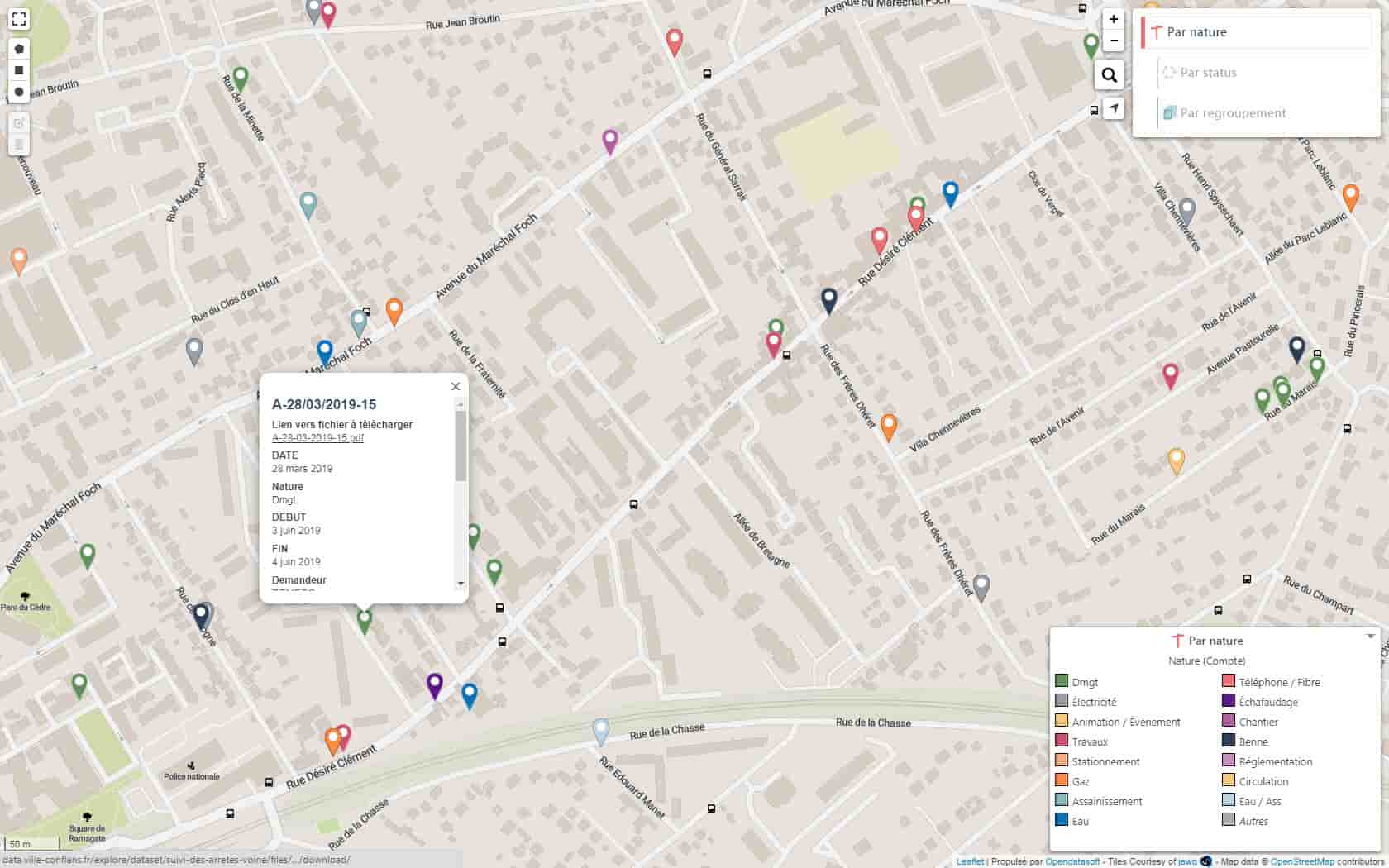The height and width of the screenshot is (868, 1389).
Task: Zoom out of the map
Action: pyautogui.click(x=1114, y=40)
